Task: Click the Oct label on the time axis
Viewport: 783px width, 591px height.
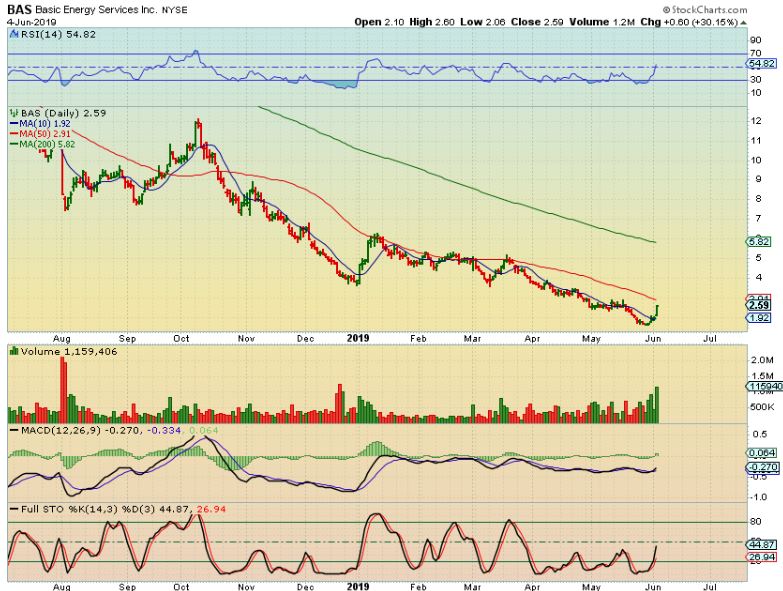Action: point(181,338)
